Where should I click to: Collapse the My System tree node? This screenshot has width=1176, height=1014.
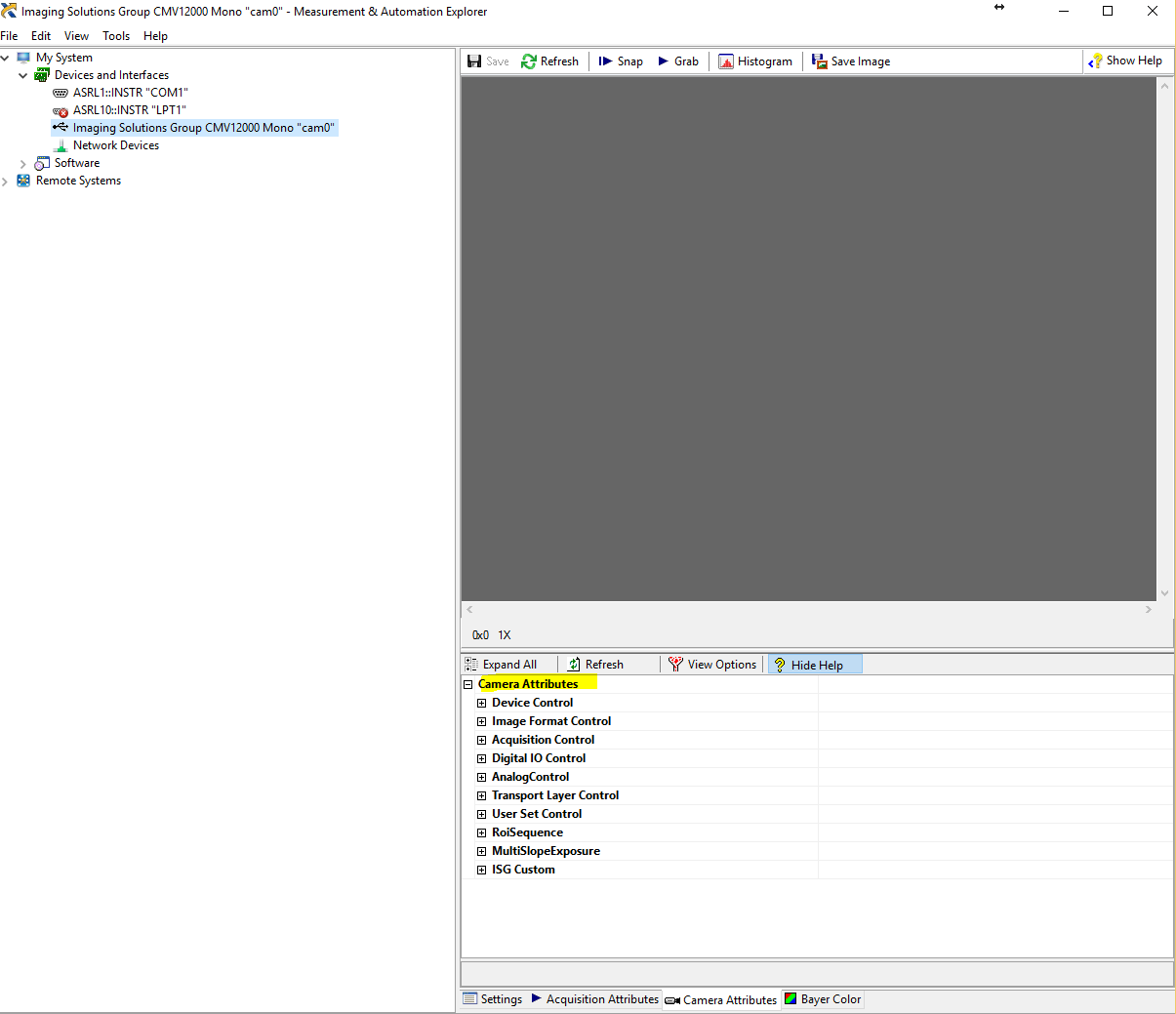(x=5, y=58)
